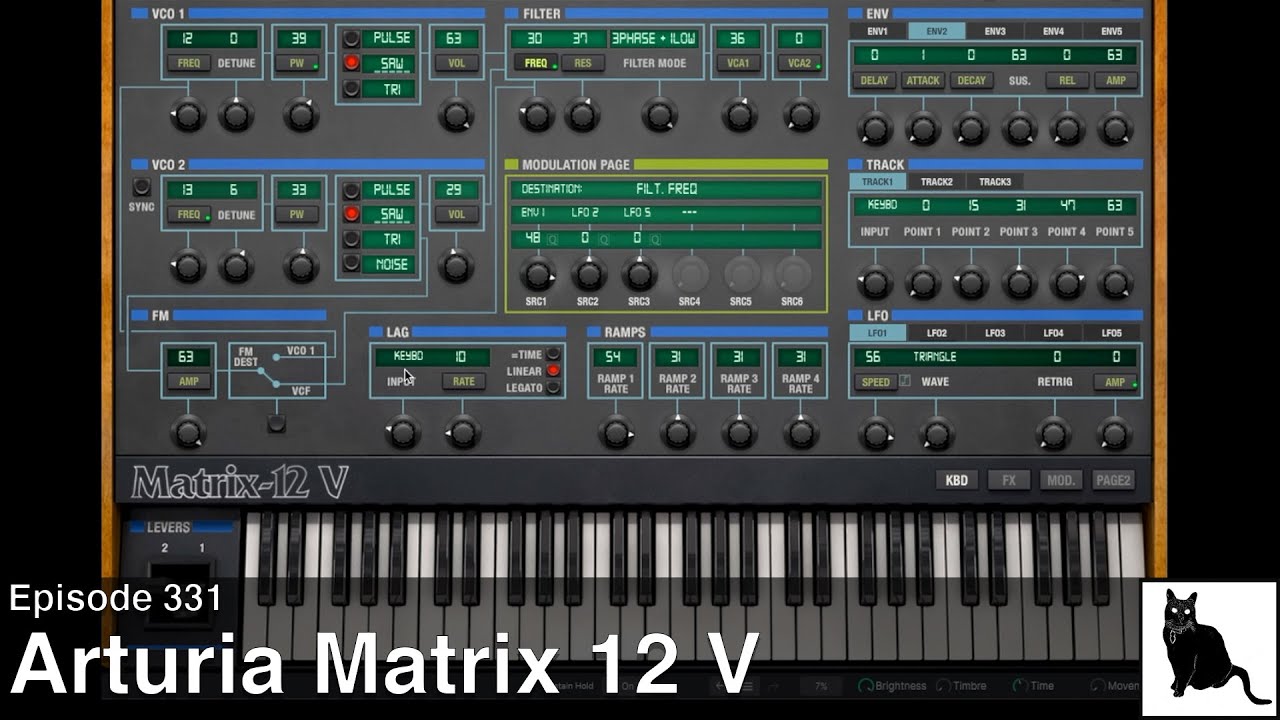Click the VCO 2 detune knob

[x=236, y=267]
